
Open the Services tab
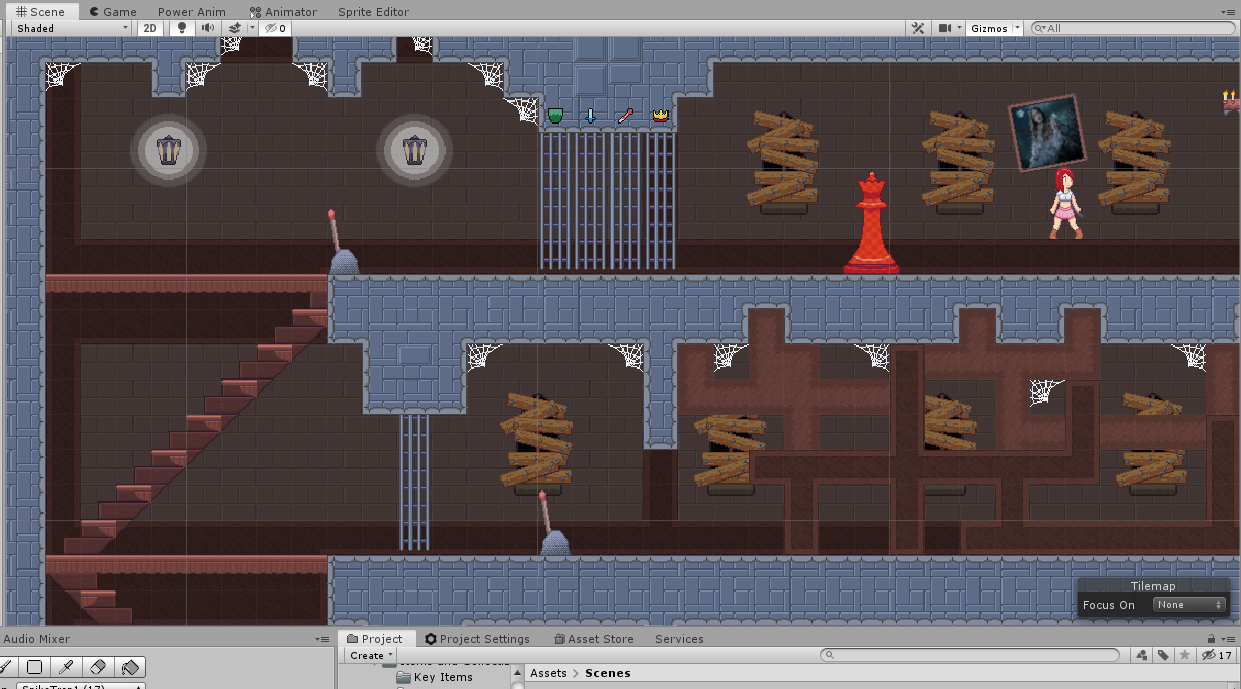[679, 639]
